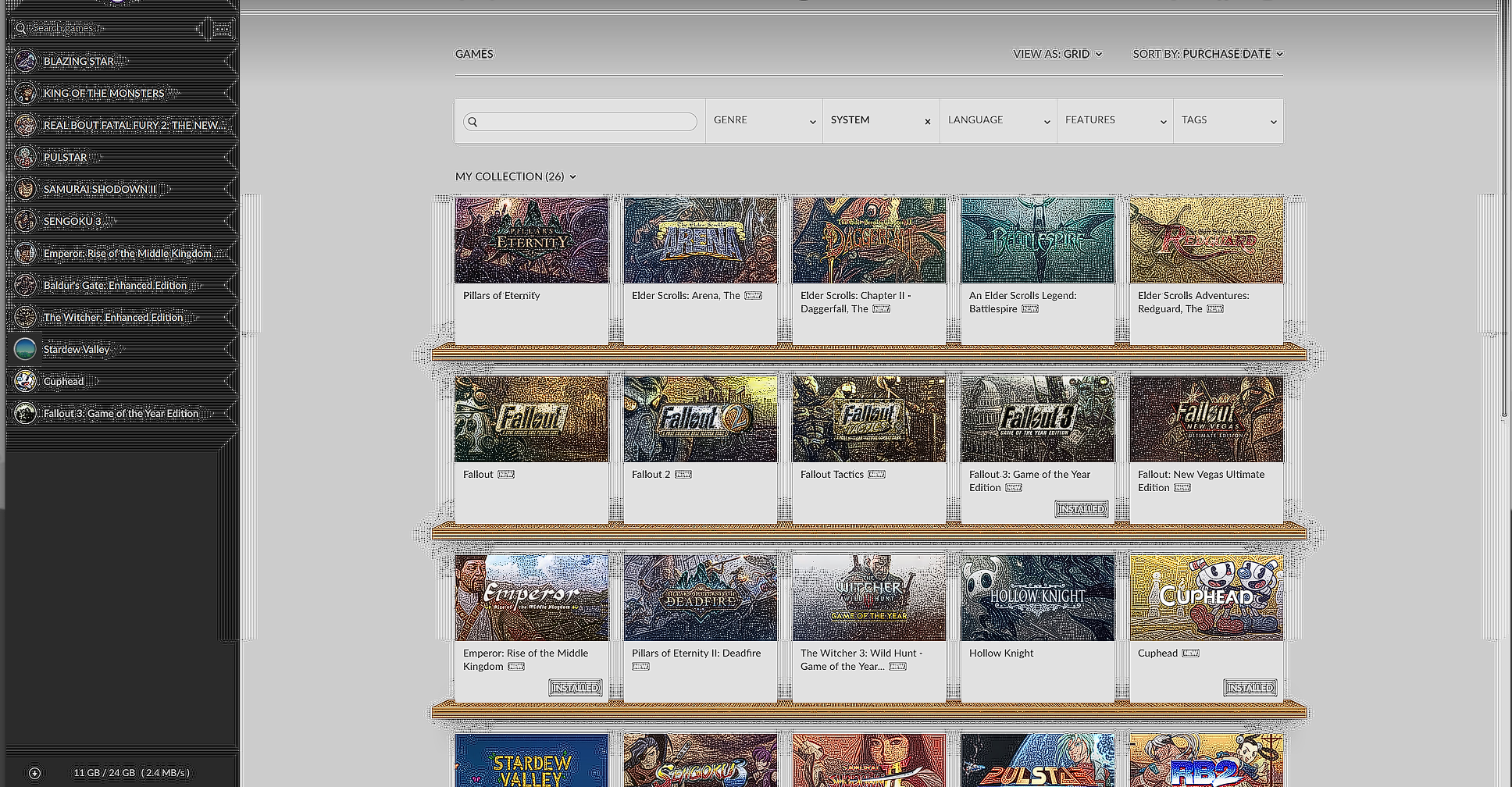Open Stardew Valley sidebar icon
The image size is (1512, 787).
pos(25,349)
